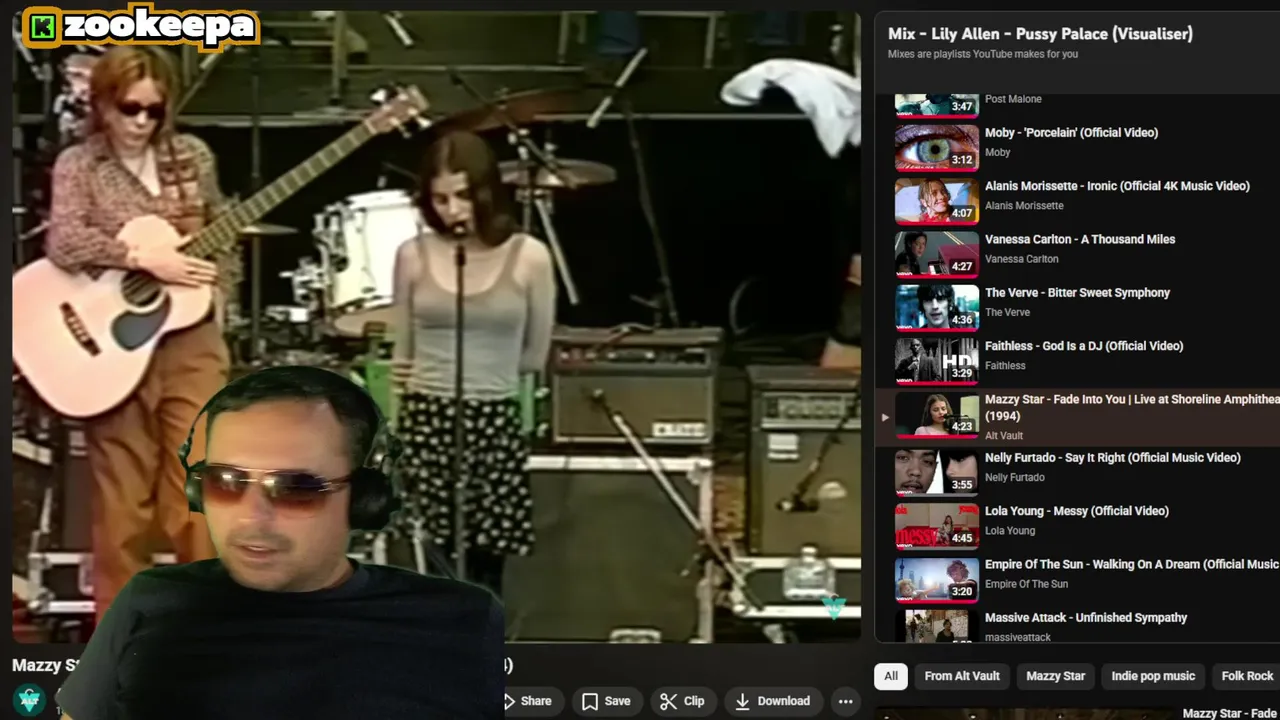Download the video
1280x720 pixels.
772,701
